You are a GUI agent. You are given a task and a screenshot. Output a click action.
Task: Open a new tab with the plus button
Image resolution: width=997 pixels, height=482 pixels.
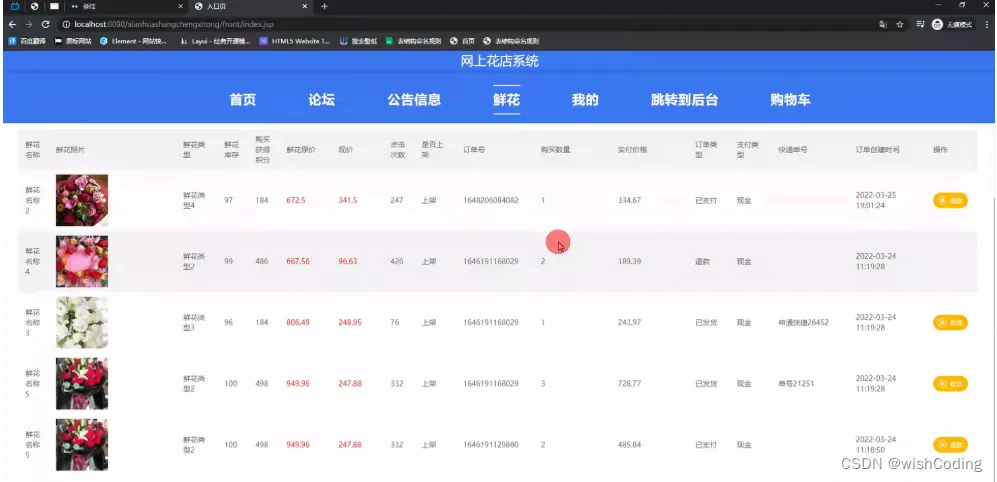pos(324,6)
